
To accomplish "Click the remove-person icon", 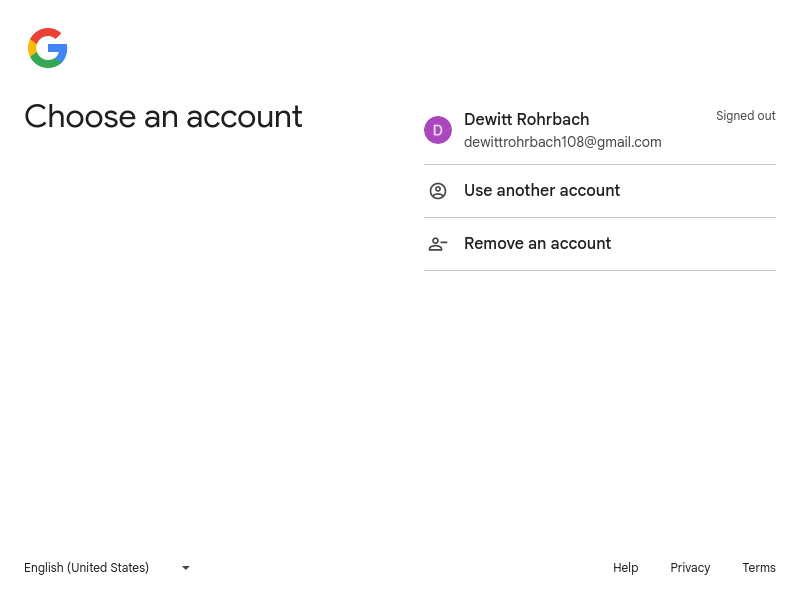I will click(438, 244).
